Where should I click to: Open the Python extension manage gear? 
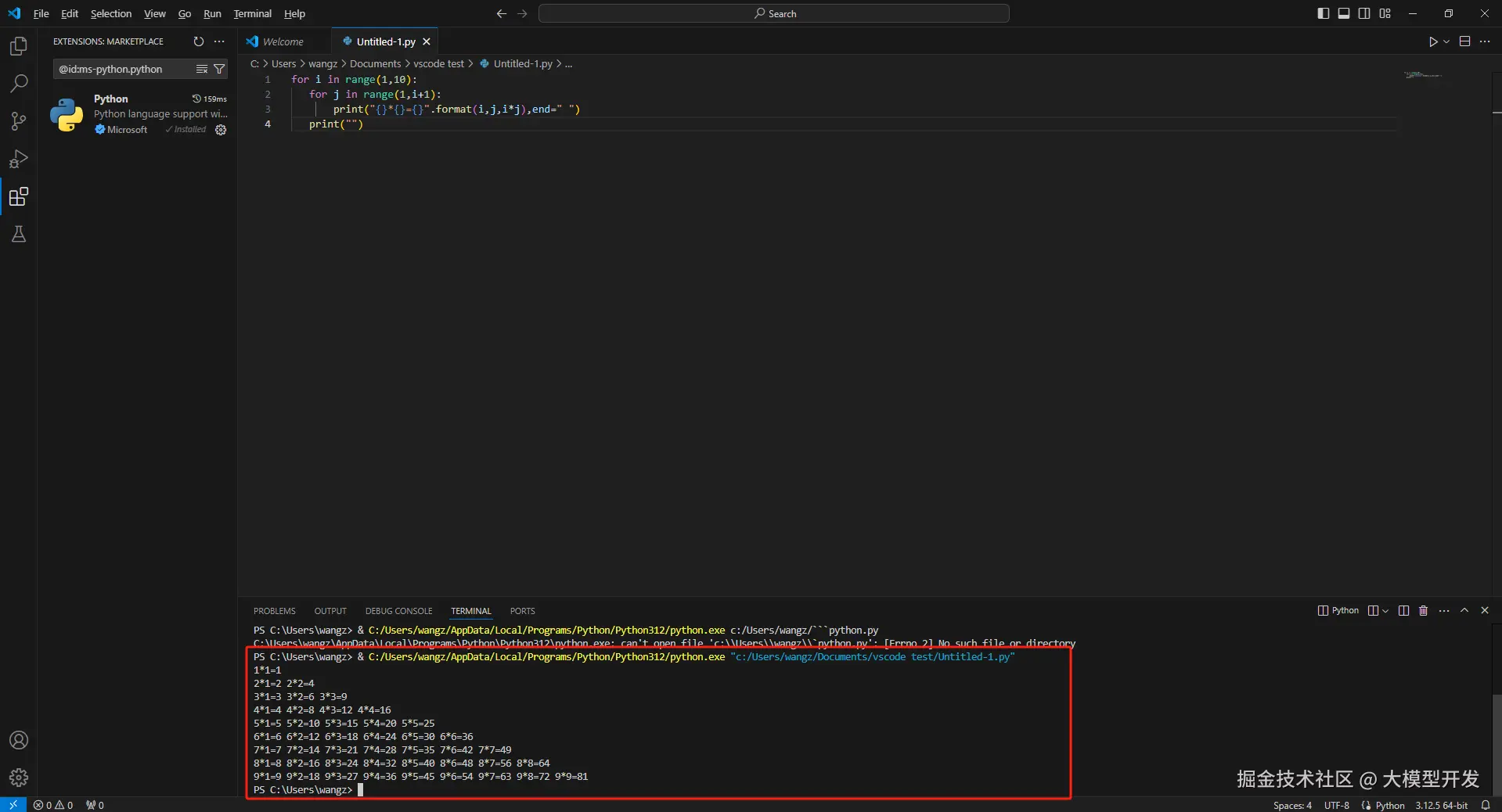click(x=221, y=130)
